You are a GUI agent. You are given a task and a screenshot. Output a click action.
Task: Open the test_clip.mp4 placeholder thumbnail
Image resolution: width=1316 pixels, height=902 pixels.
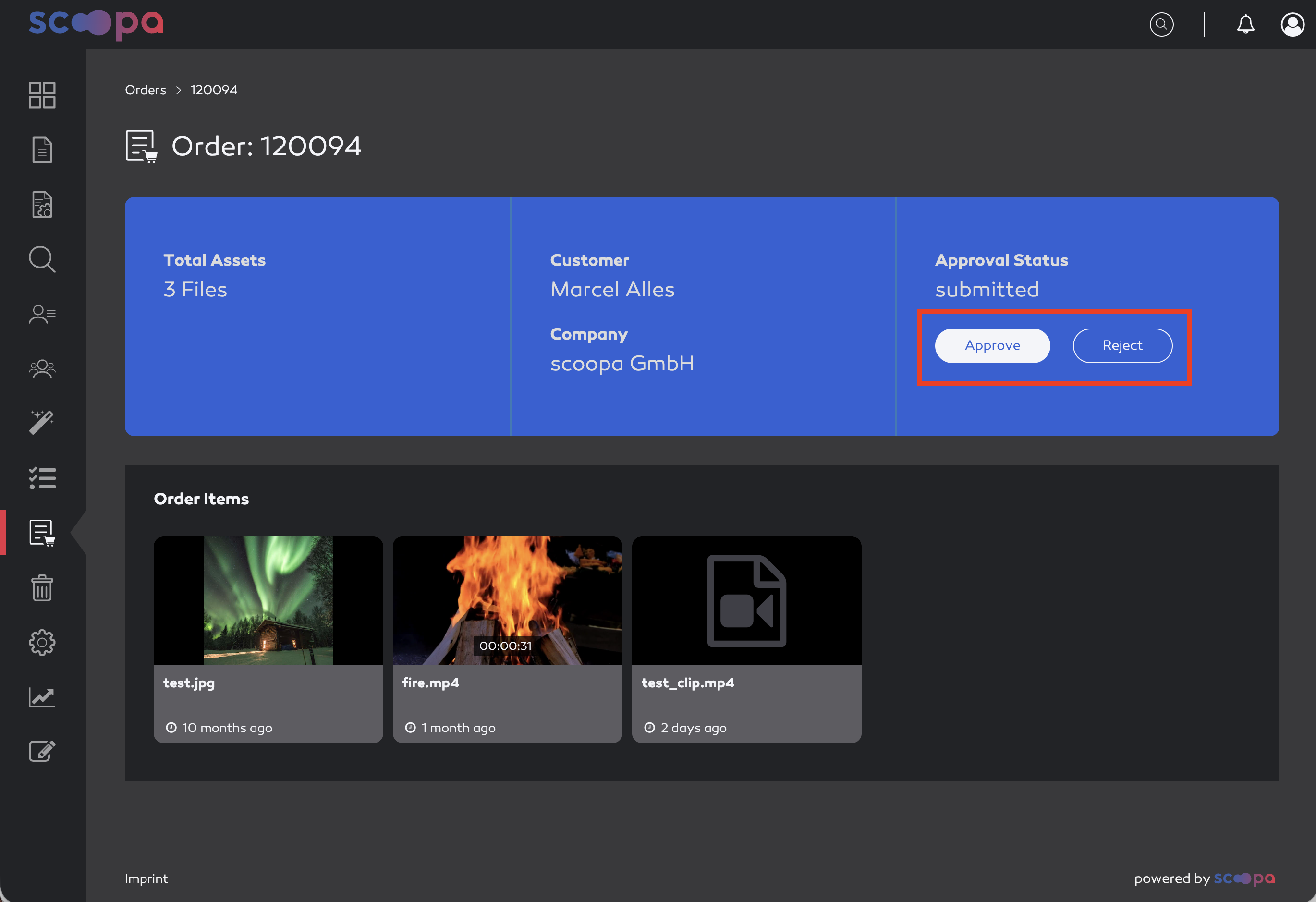(x=746, y=601)
